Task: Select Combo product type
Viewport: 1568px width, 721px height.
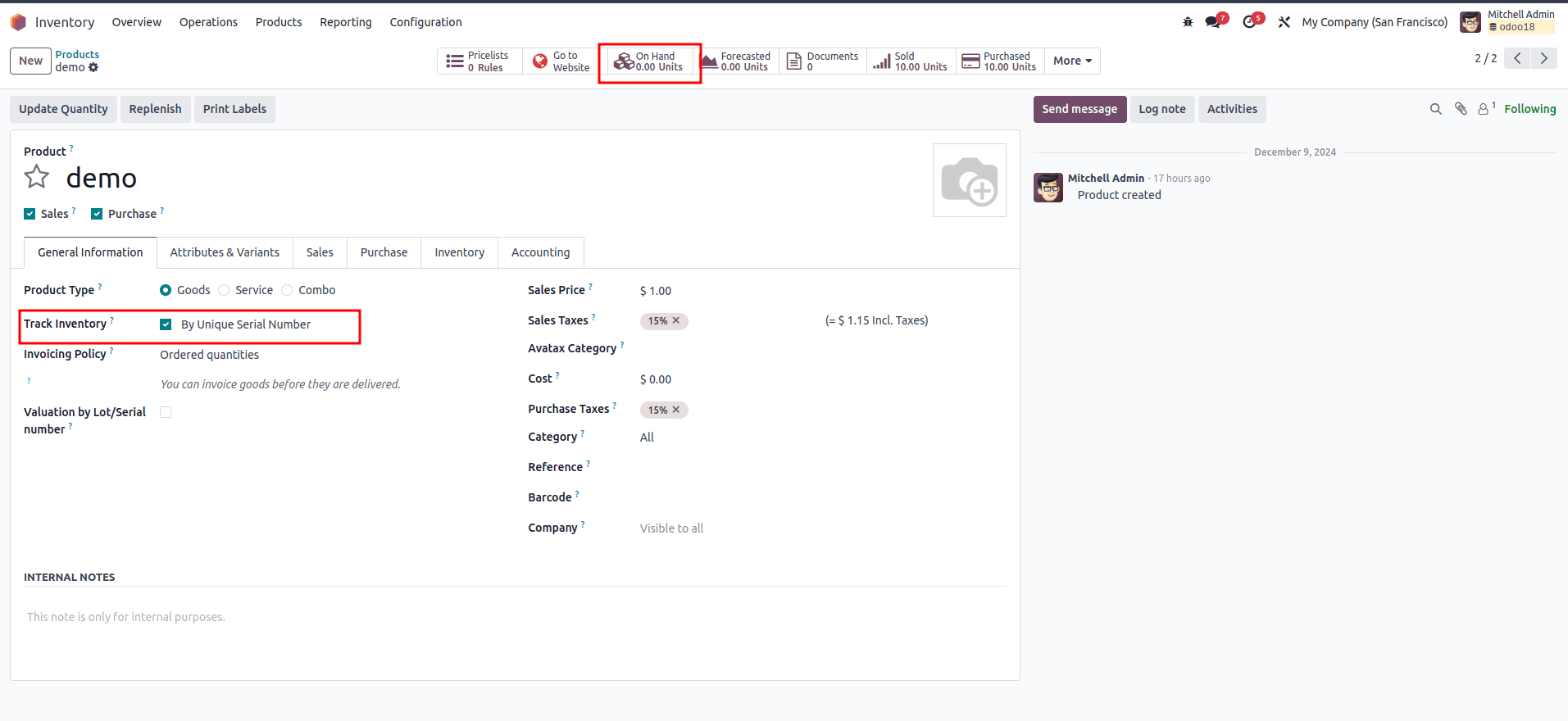Action: point(287,290)
